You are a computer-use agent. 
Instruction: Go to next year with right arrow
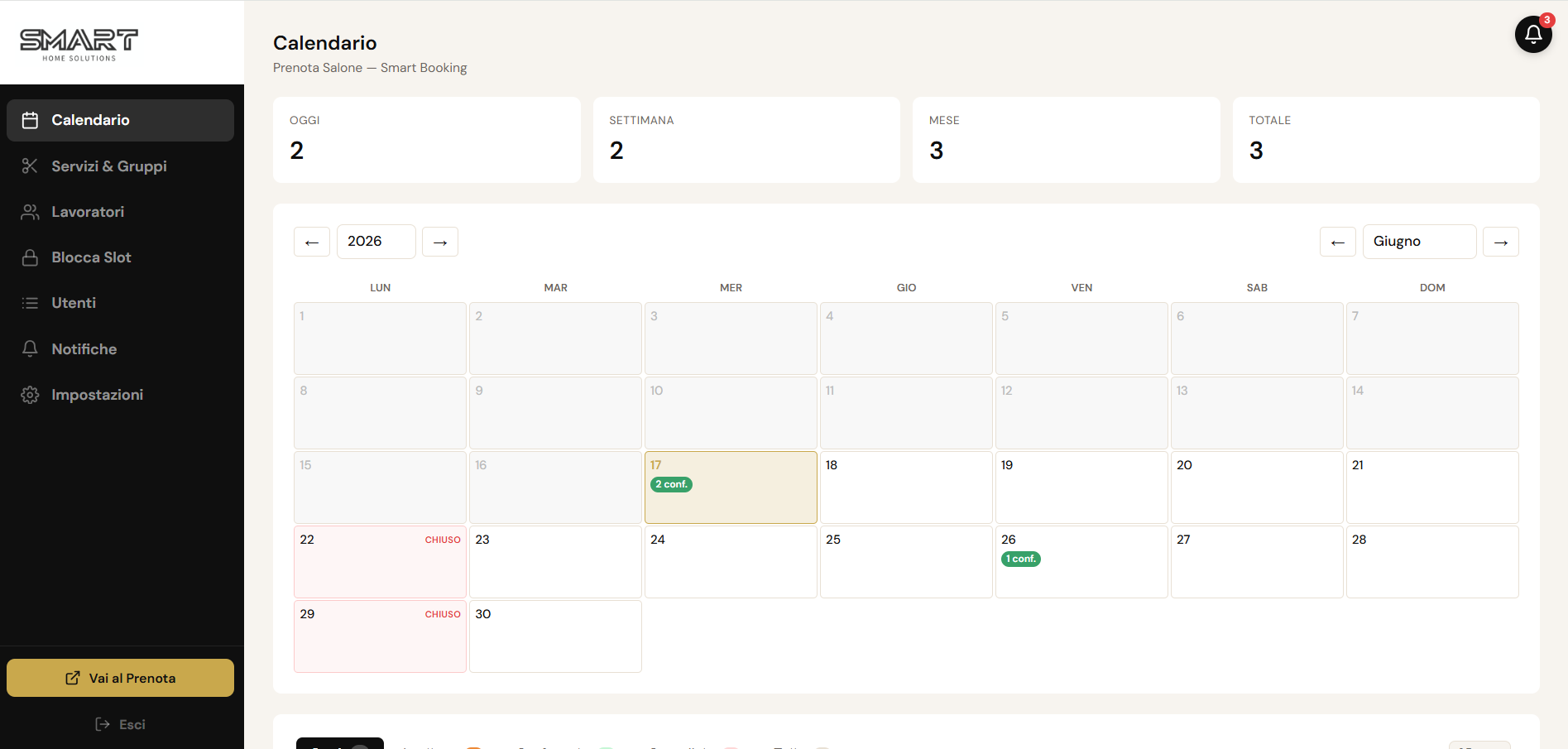[x=440, y=242]
